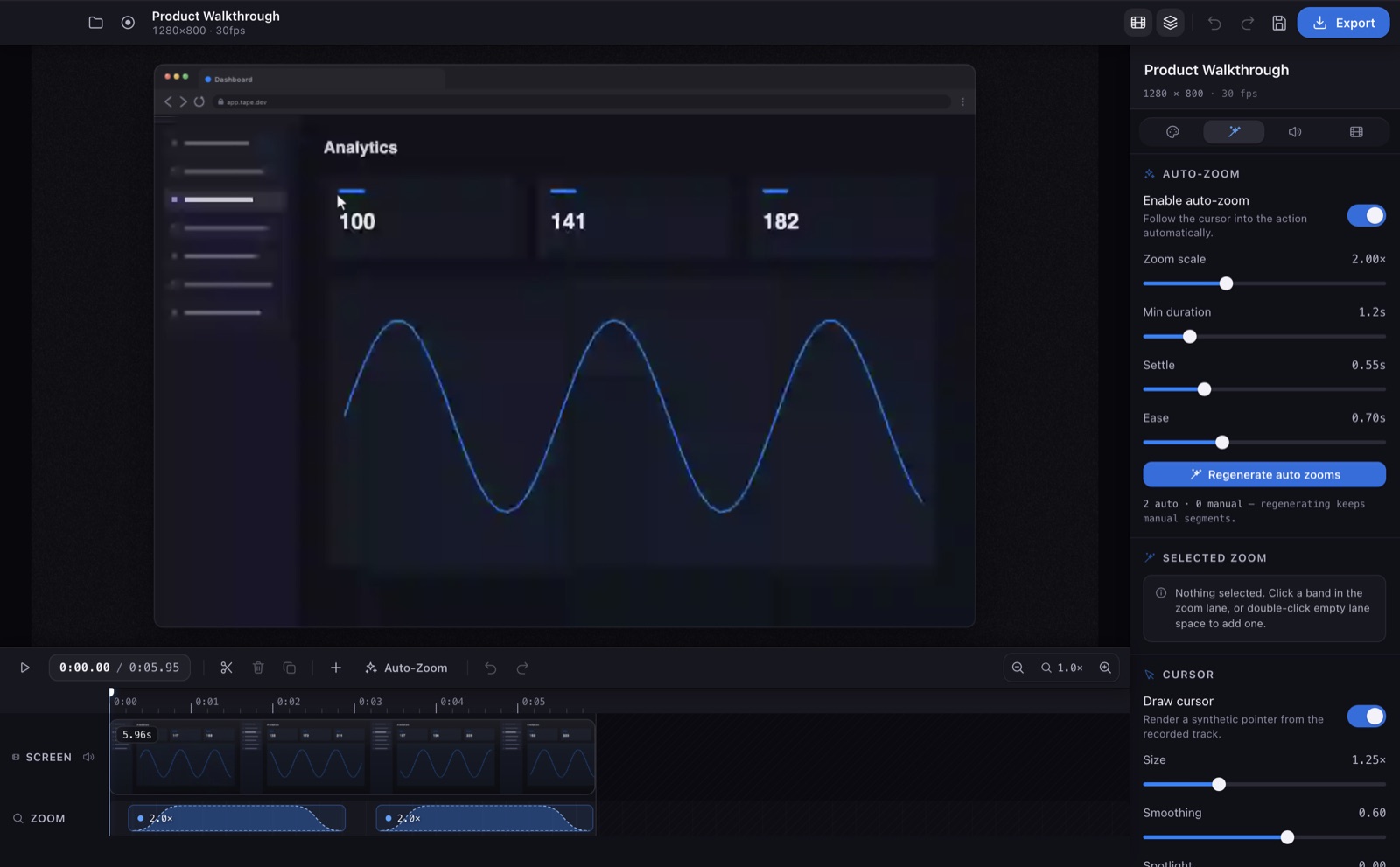Select the first 2.0× zoom band
Viewport: 1400px width, 867px height.
(x=236, y=818)
